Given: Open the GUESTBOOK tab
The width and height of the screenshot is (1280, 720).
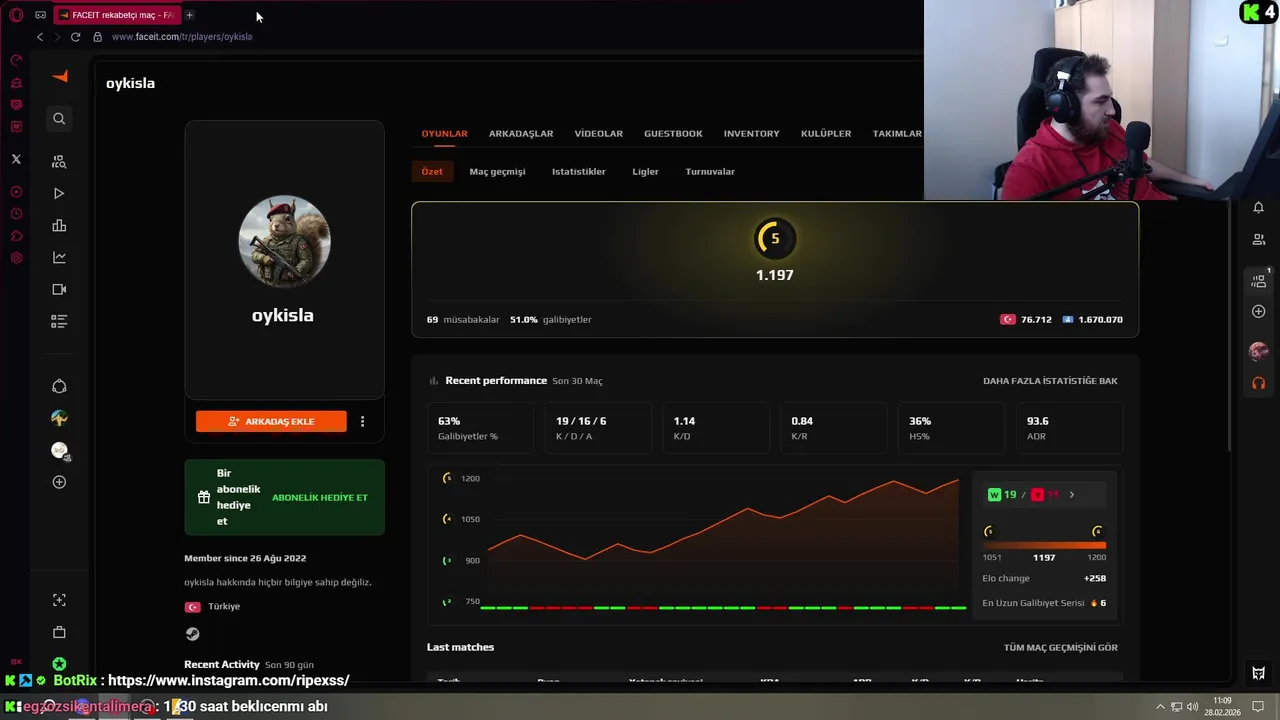Looking at the screenshot, I should [673, 134].
